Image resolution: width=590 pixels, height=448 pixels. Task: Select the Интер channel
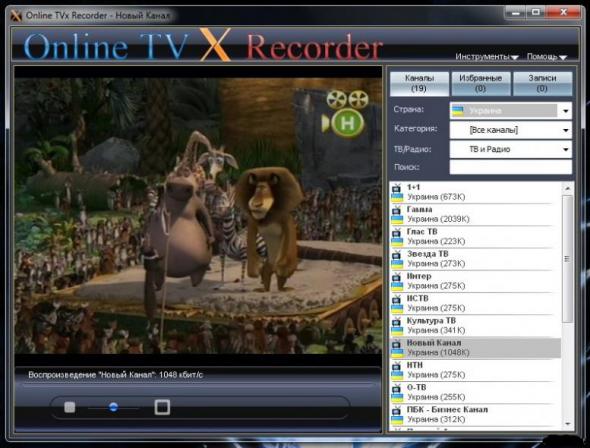pos(475,281)
